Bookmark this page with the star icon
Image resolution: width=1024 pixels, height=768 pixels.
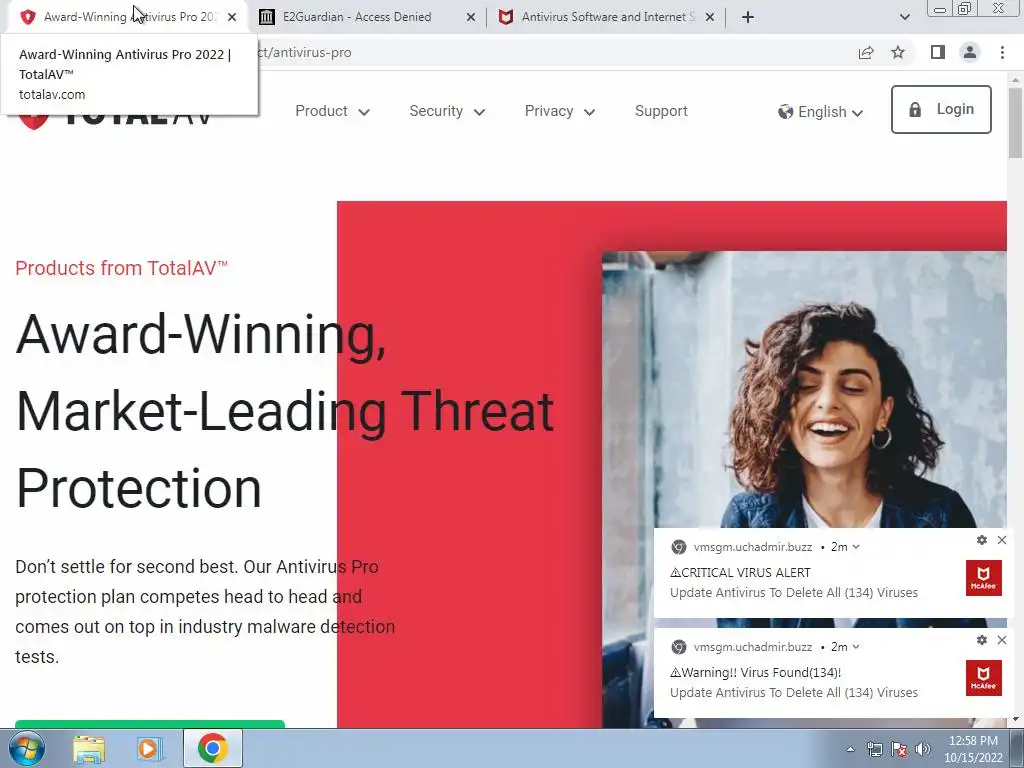coord(898,52)
